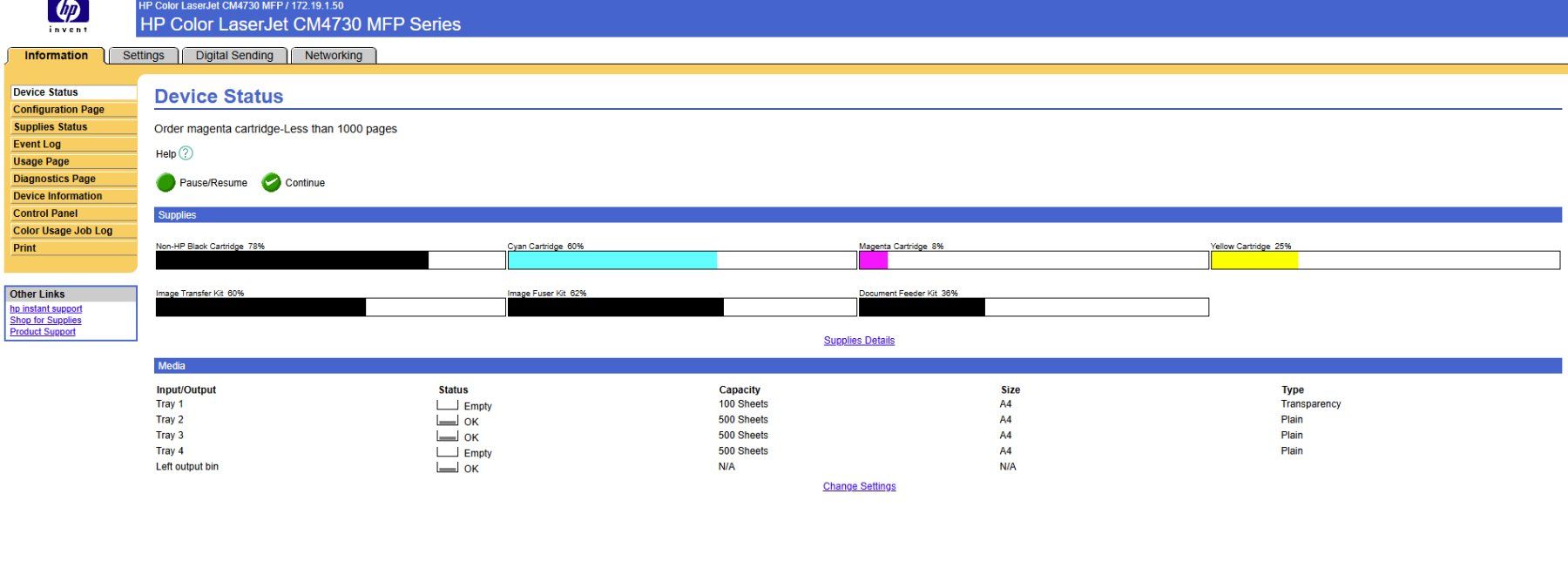
Task: Click the Yellow Cartridge level bar
Action: pyautogui.click(x=1385, y=260)
